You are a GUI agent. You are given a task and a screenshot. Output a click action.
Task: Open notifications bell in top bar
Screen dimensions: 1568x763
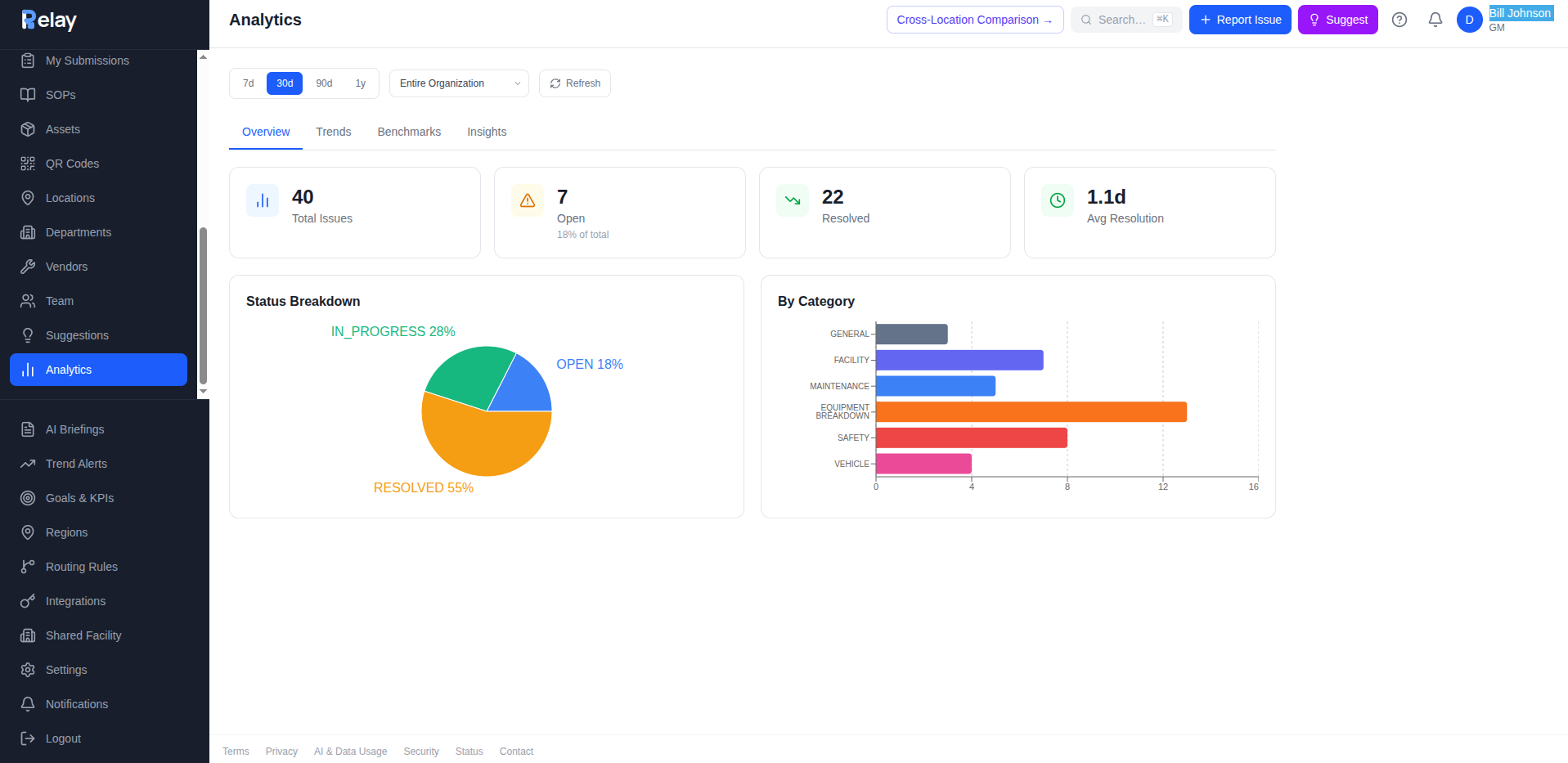1435,20
